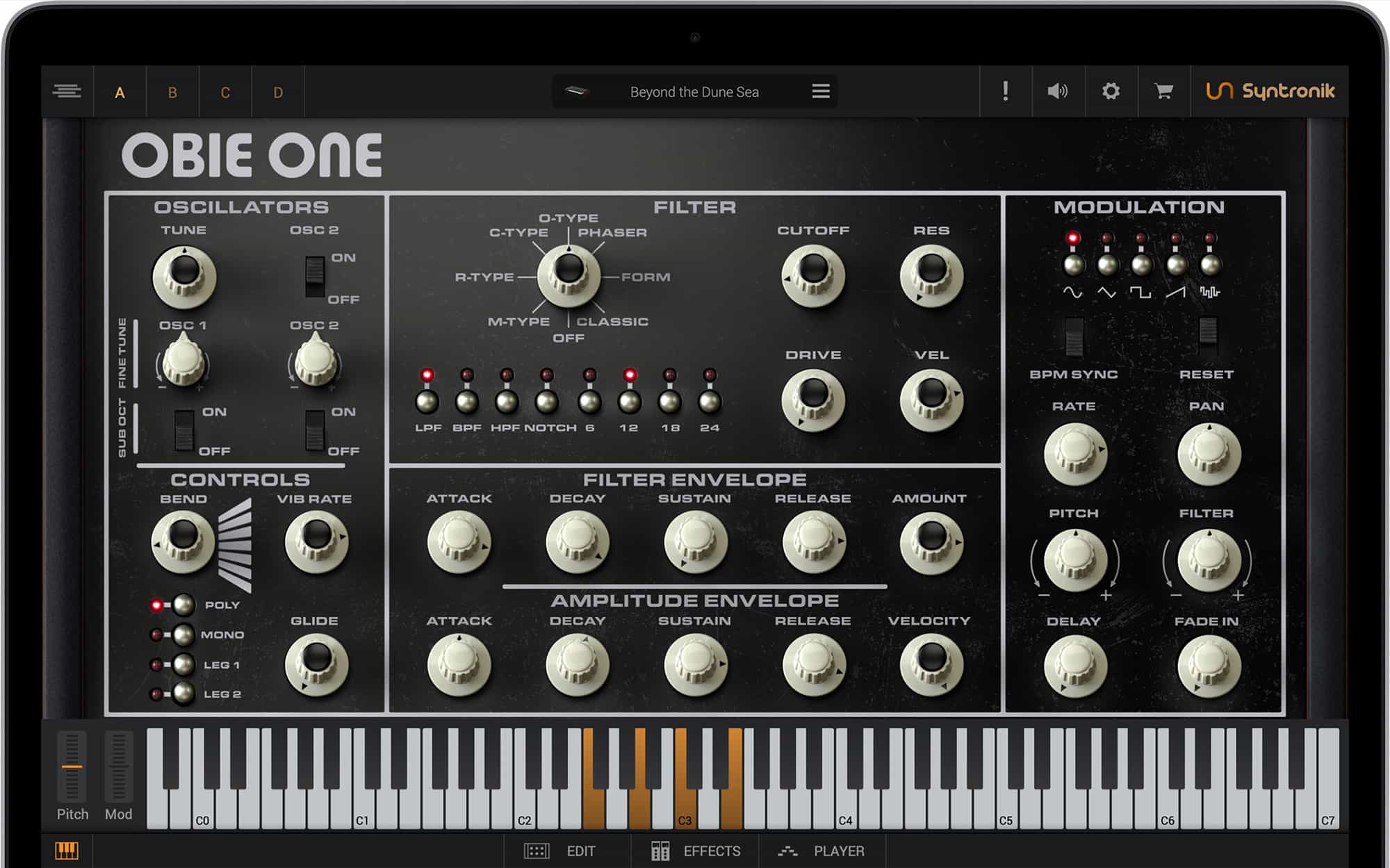Select NOTCH filter mode button
This screenshot has width=1390, height=868.
[546, 401]
